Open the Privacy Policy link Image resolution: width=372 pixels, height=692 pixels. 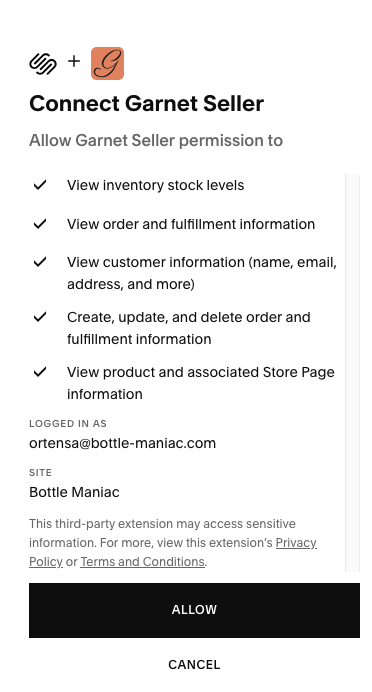point(173,552)
